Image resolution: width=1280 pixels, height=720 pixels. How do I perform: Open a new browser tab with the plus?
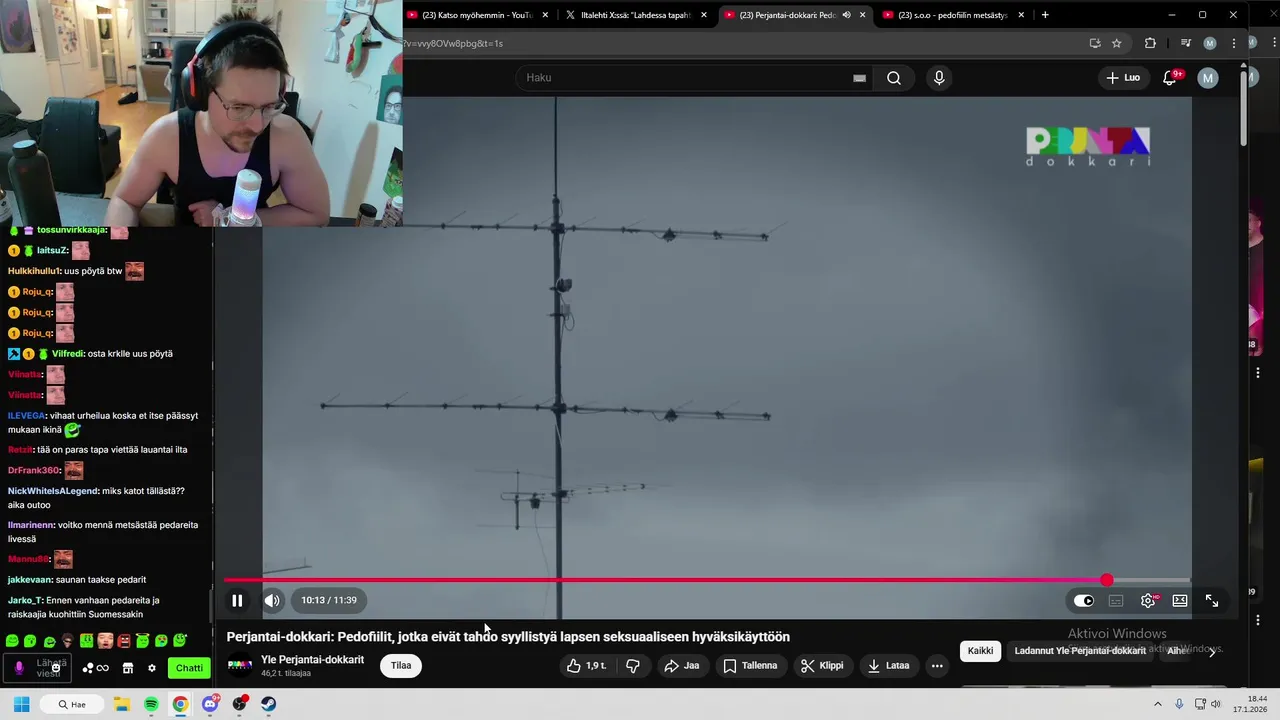1045,15
